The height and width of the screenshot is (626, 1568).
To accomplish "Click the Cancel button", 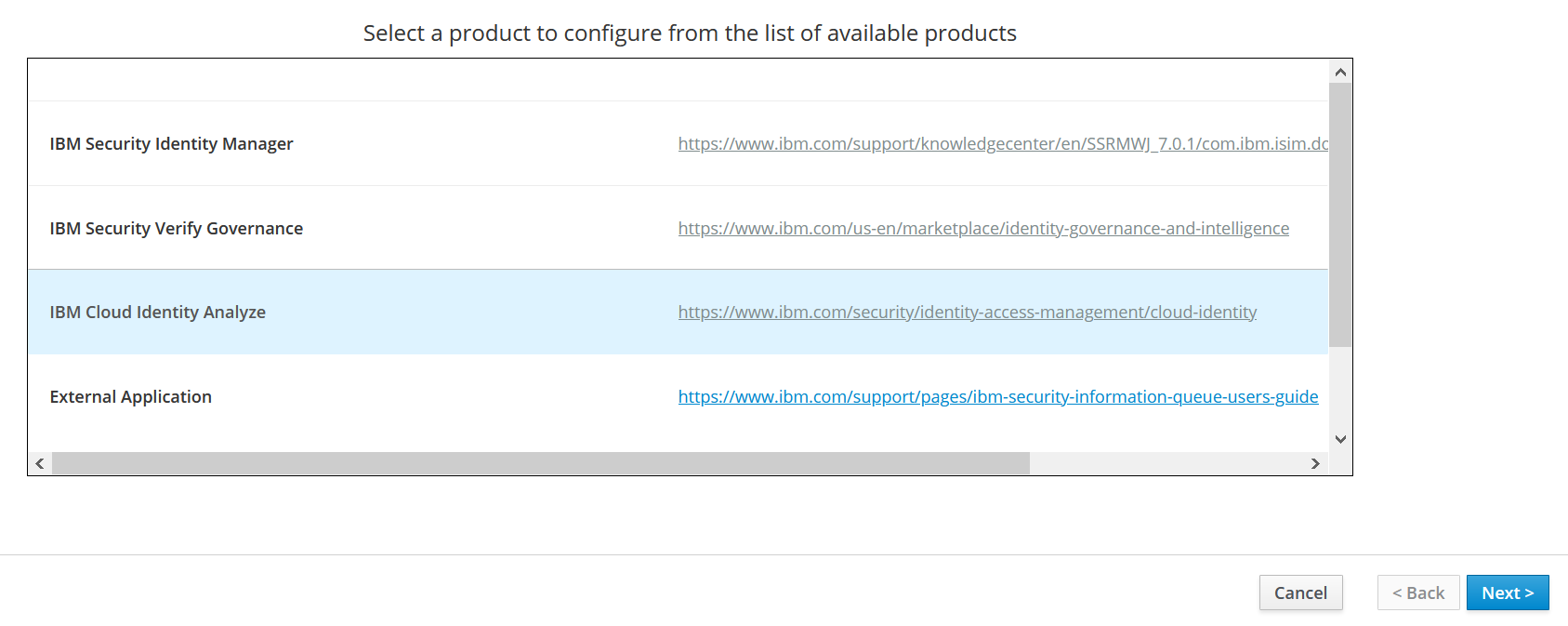I will point(1300,593).
